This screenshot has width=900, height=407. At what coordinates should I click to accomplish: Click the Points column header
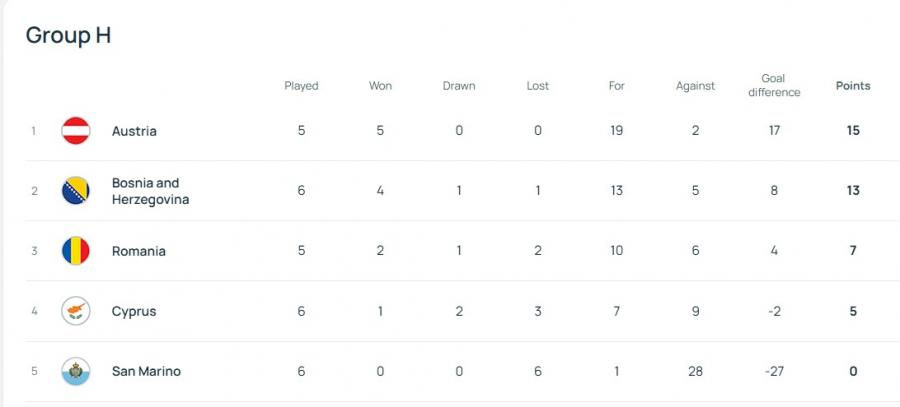[x=853, y=86]
